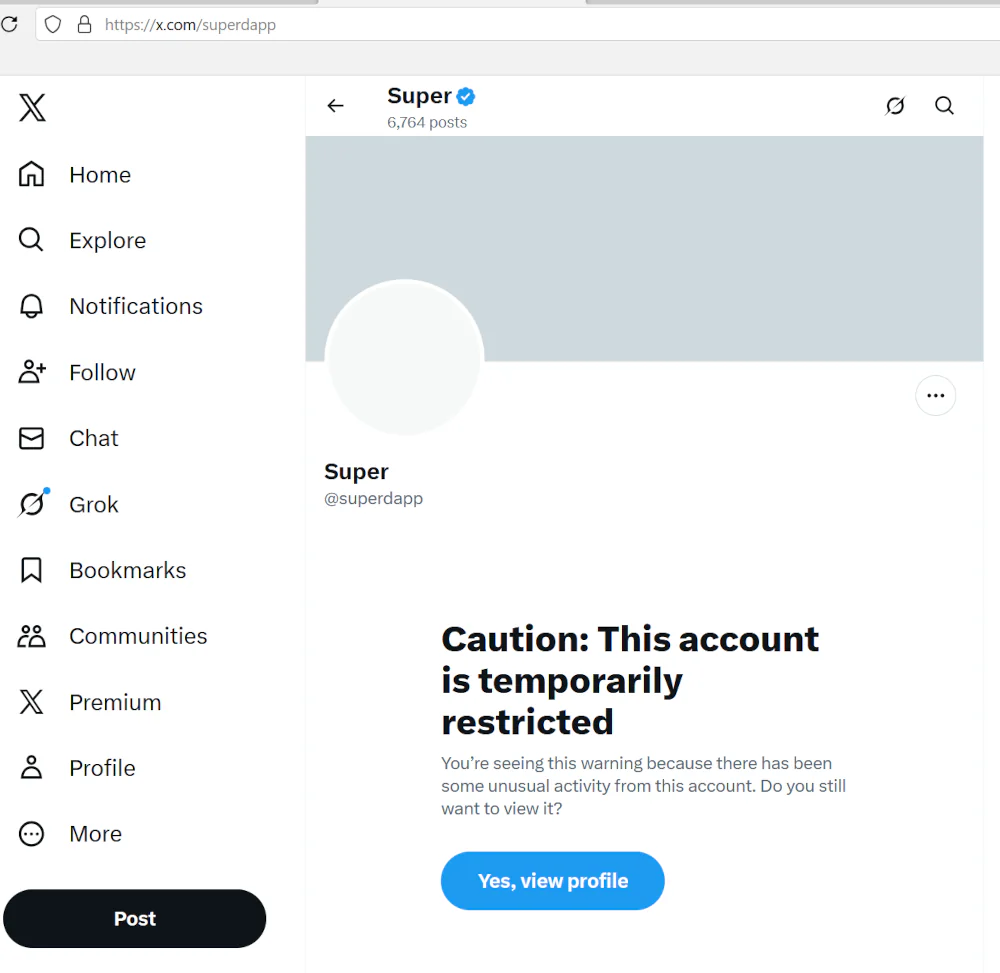Screen dimensions: 1000x973
Task: Click the Post button
Action: (134, 918)
